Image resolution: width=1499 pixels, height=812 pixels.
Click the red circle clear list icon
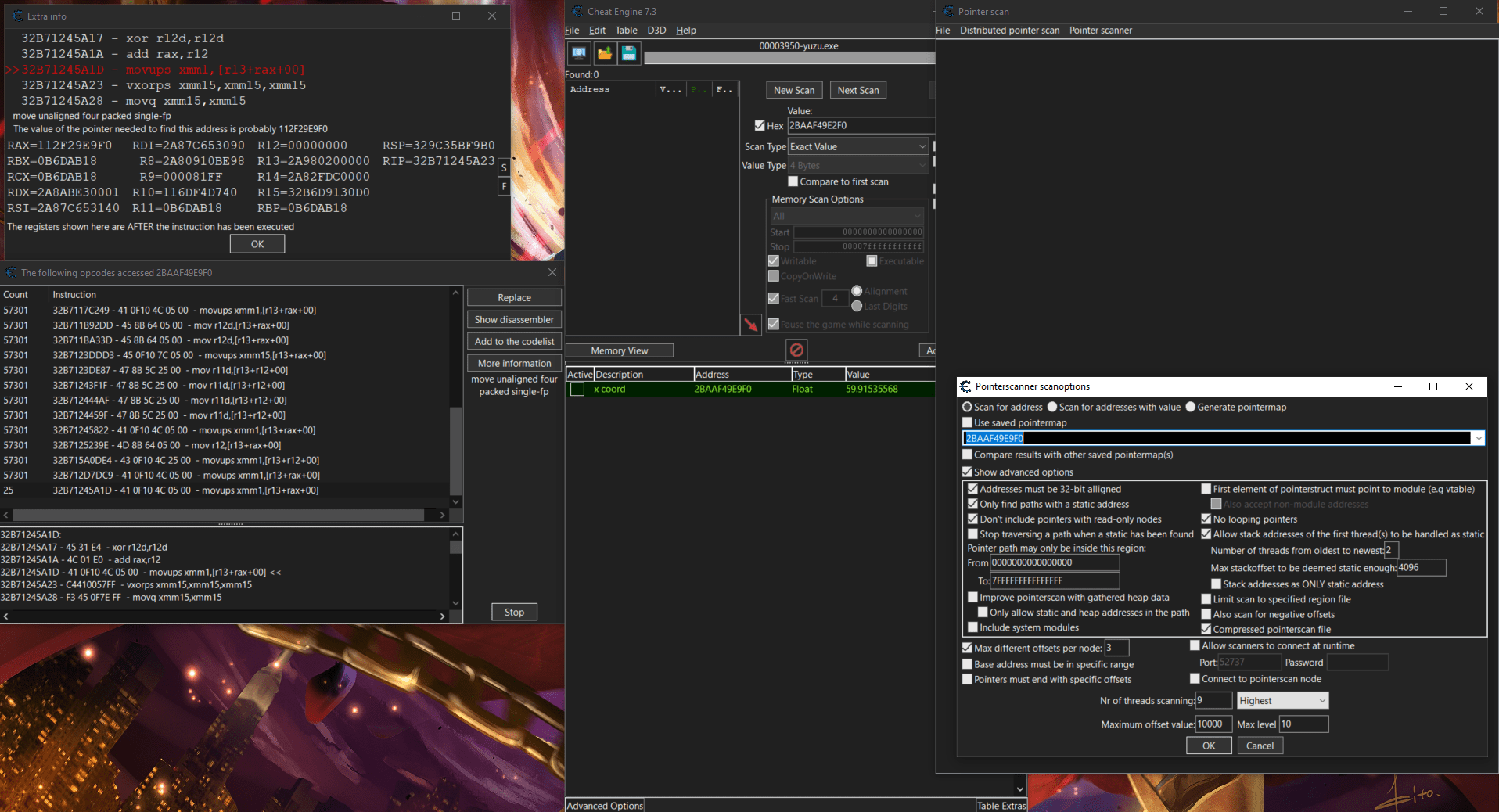(x=796, y=350)
